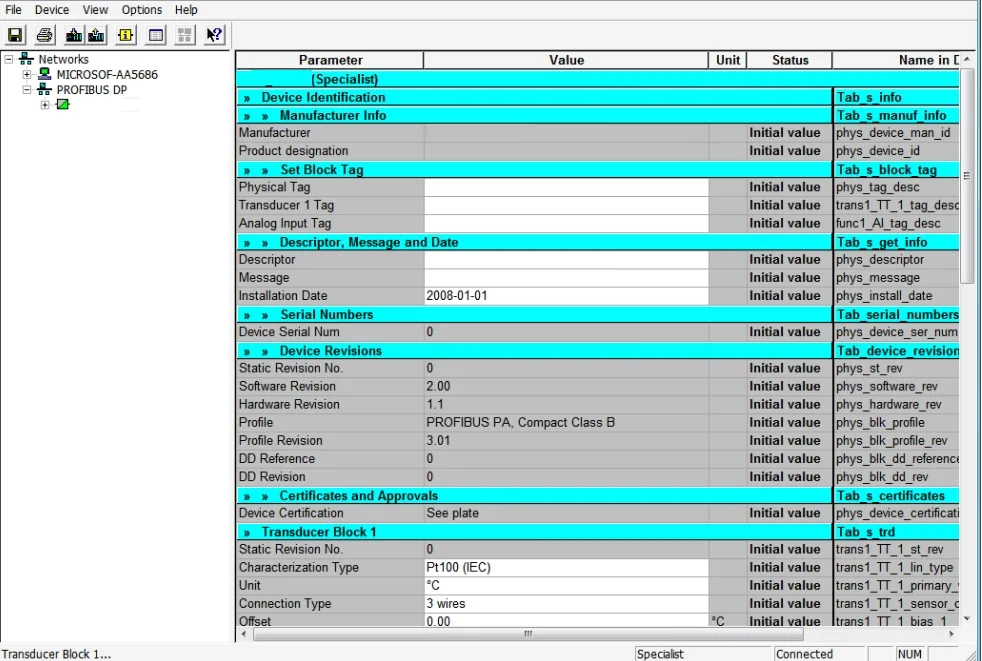Click the Physical Tag value field
The width and height of the screenshot is (982, 661).
(566, 187)
